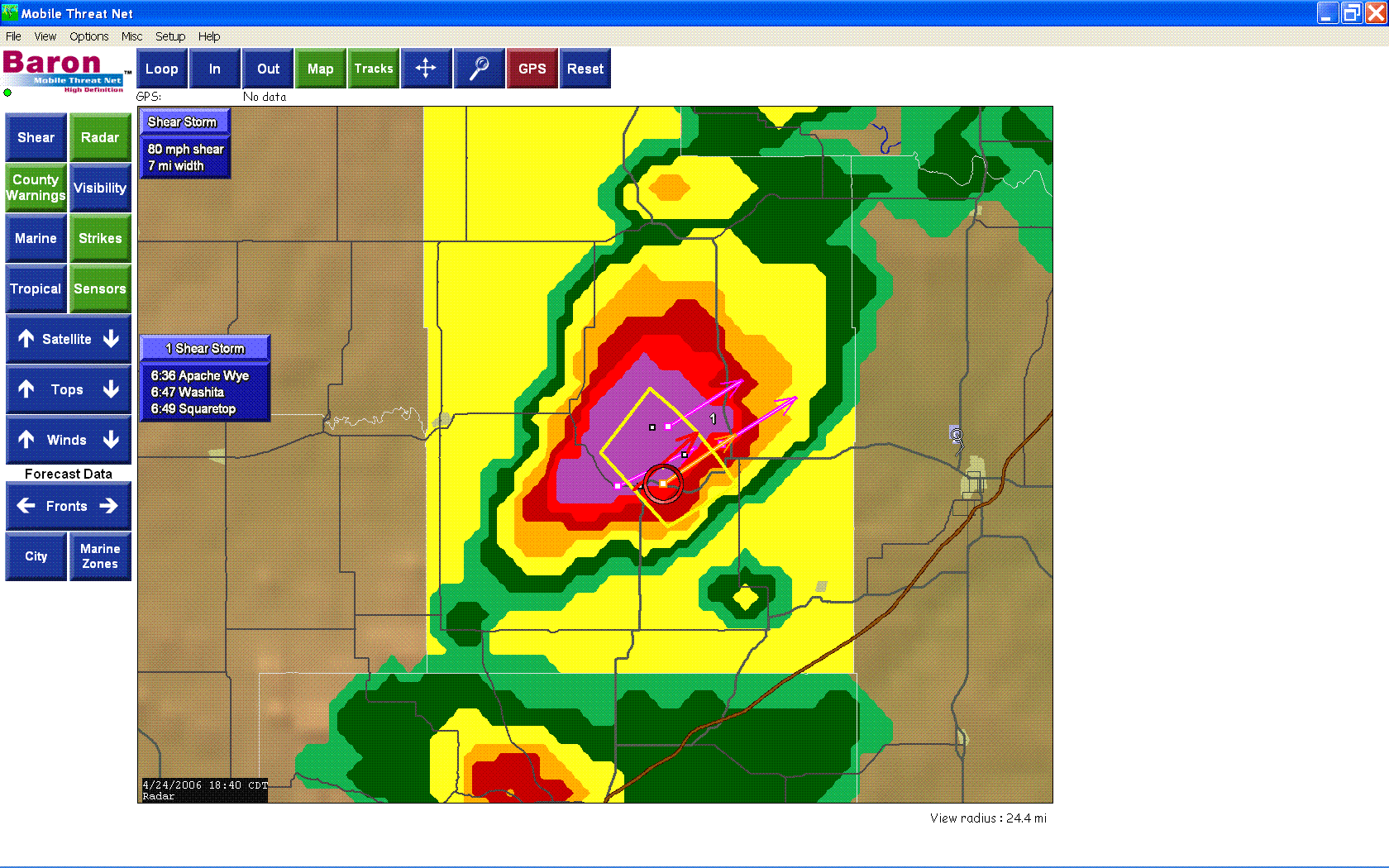The height and width of the screenshot is (868, 1389).
Task: Raise Tops layer with up arrow
Action: [26, 389]
